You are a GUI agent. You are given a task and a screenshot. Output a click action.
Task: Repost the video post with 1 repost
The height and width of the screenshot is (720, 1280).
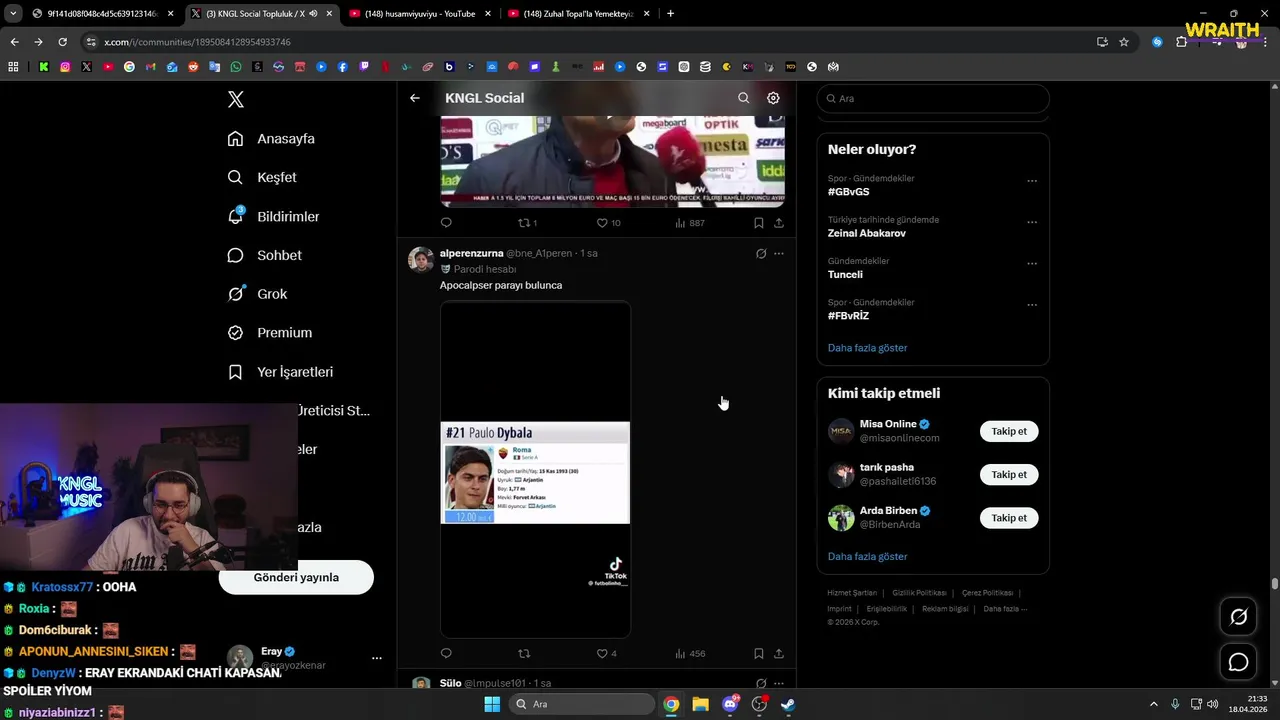(527, 223)
